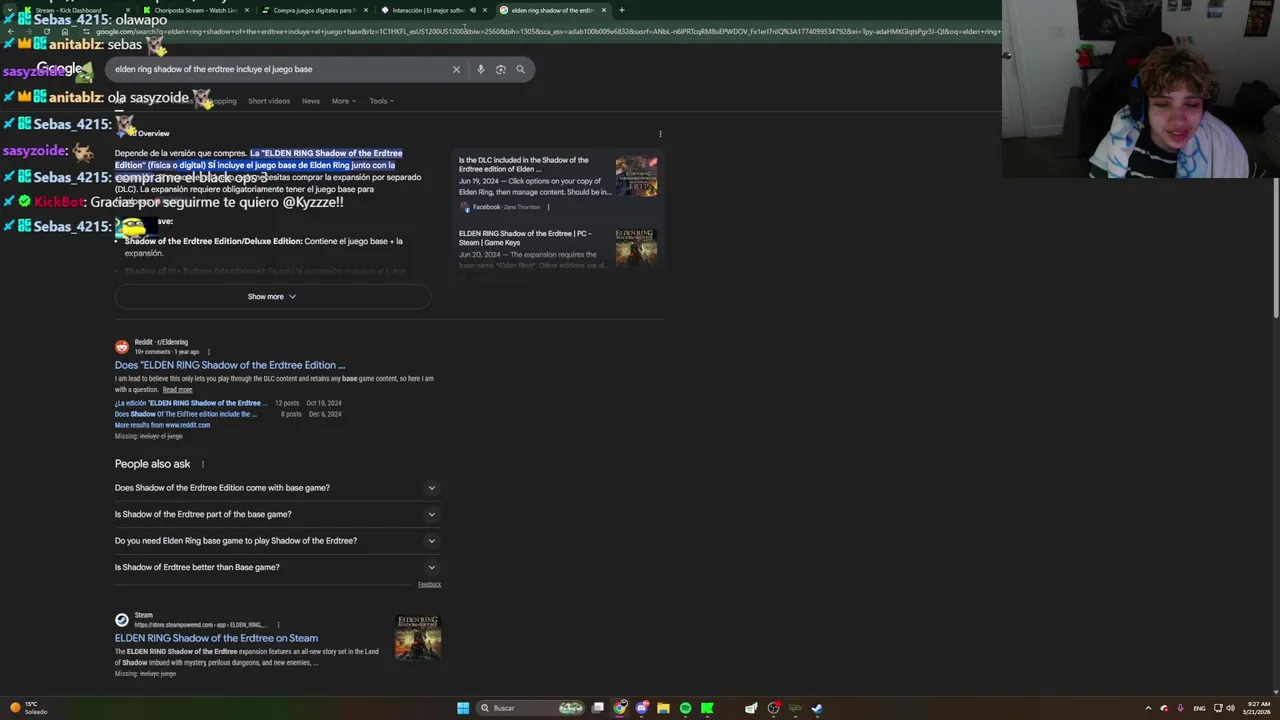Open the AI Overview three-dot options
1280x720 pixels.
pos(660,134)
